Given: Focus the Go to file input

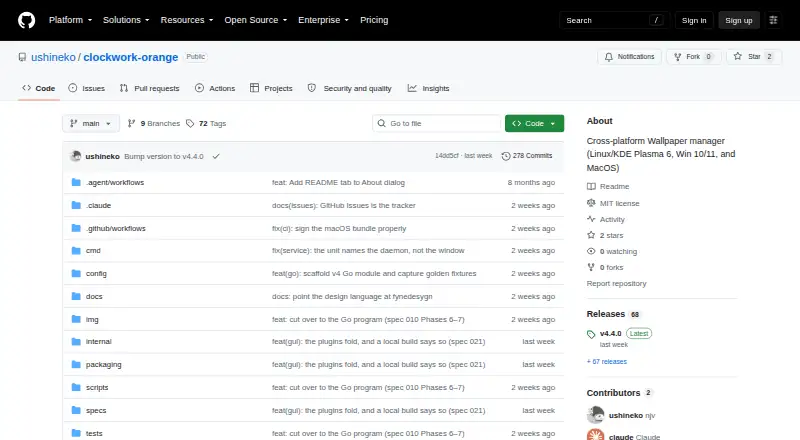Looking at the screenshot, I should point(436,124).
